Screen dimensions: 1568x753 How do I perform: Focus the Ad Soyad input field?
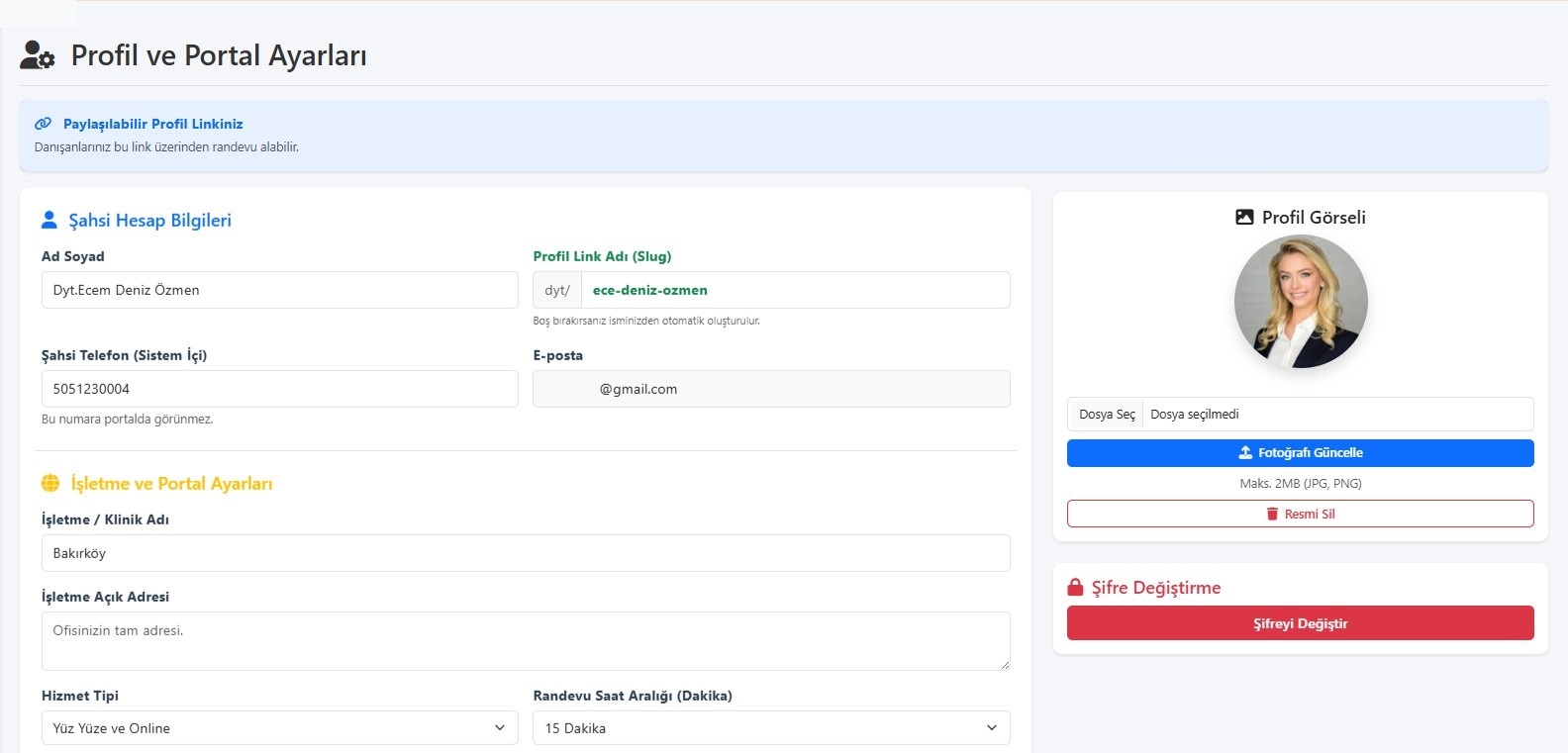(279, 290)
